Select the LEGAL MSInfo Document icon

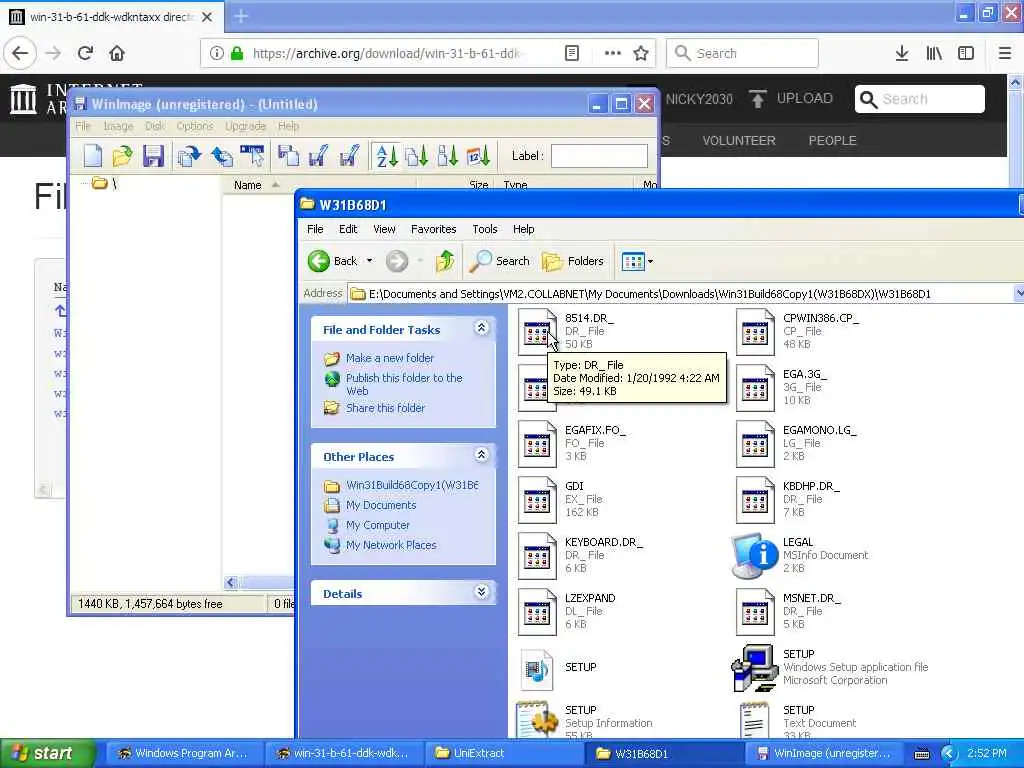754,556
